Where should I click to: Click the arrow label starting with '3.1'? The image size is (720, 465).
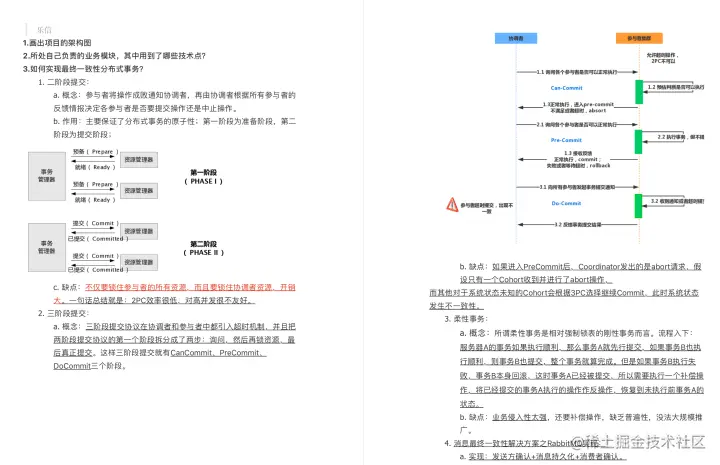pyautogui.click(x=577, y=187)
